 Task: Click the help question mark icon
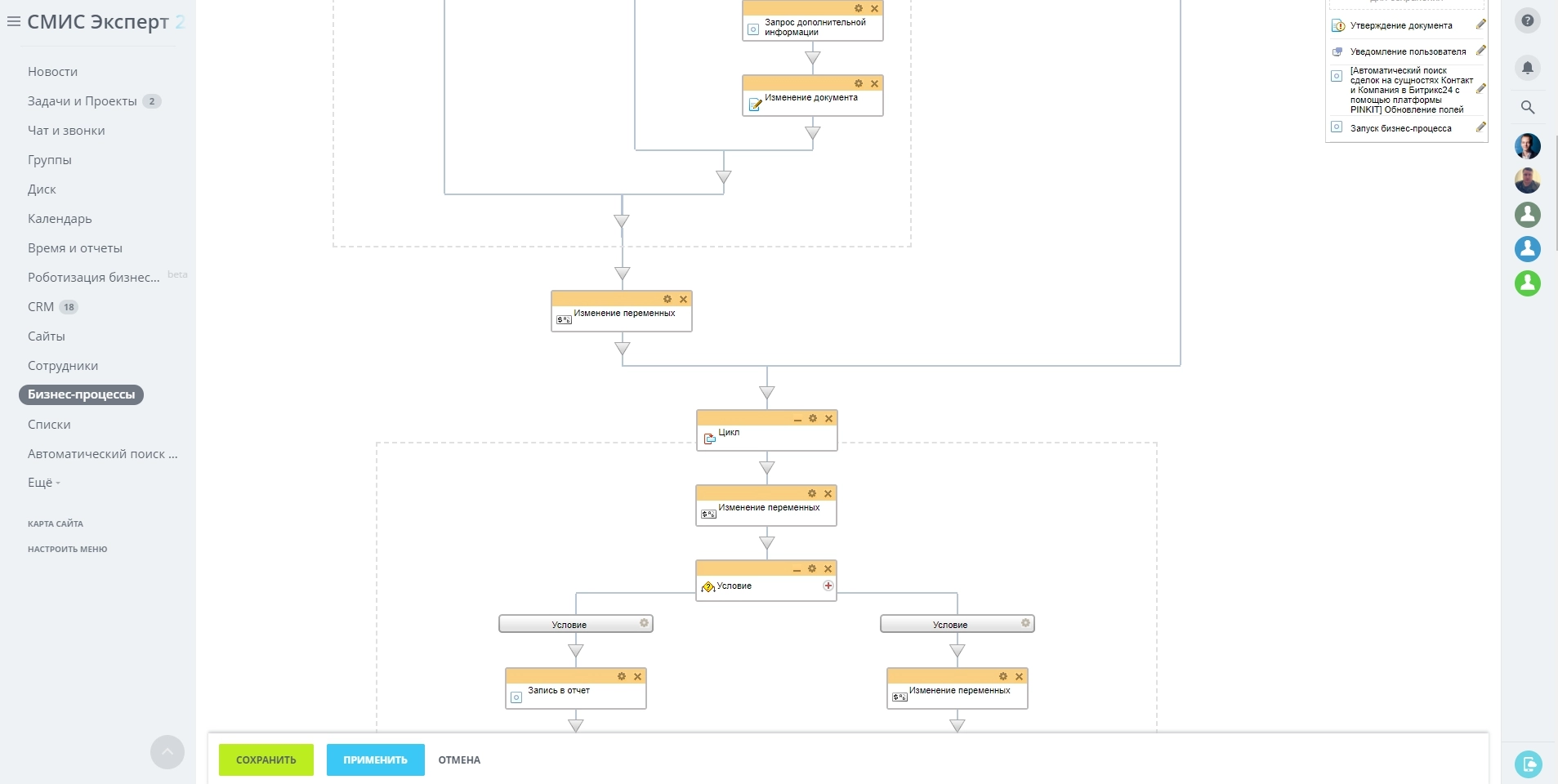tap(1527, 20)
